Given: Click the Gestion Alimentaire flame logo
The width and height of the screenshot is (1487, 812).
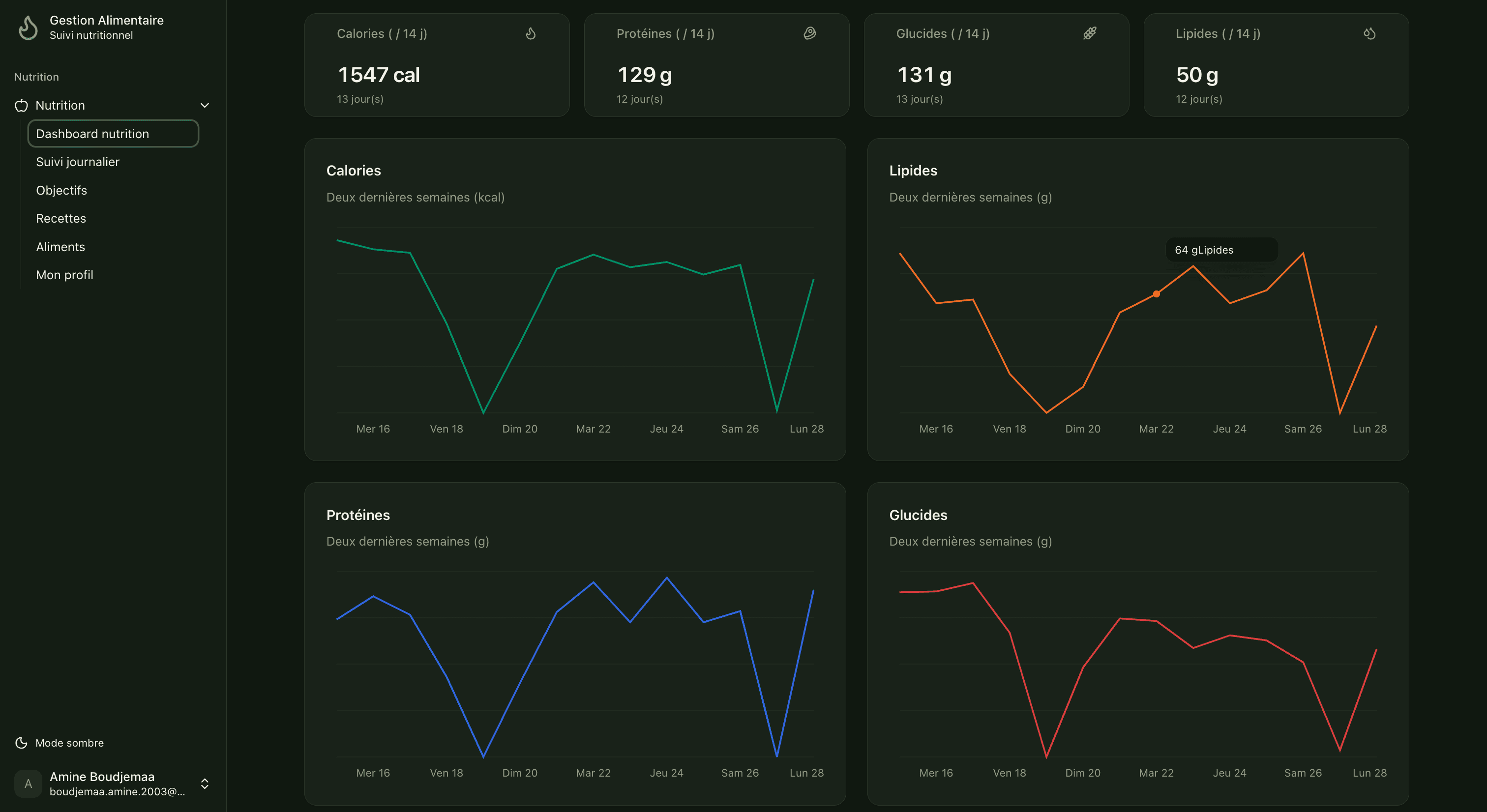Looking at the screenshot, I should pos(28,27).
